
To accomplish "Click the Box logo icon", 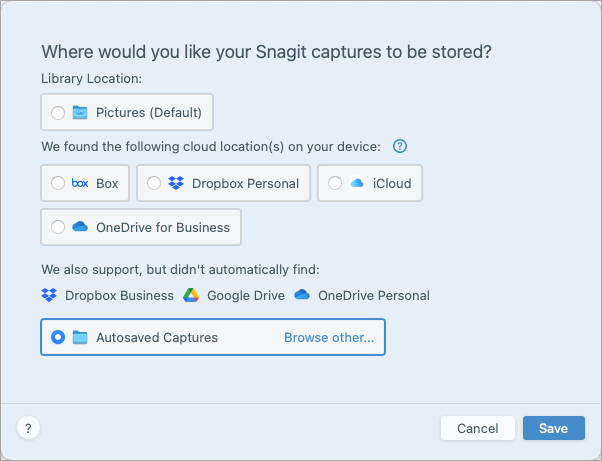I will pos(81,183).
